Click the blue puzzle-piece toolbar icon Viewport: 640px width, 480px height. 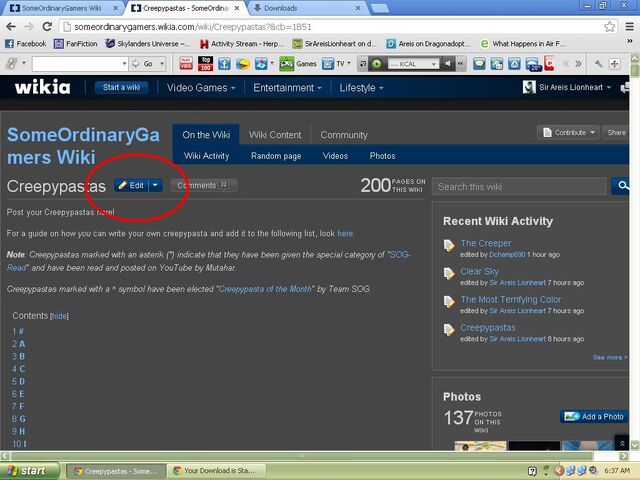coord(260,64)
